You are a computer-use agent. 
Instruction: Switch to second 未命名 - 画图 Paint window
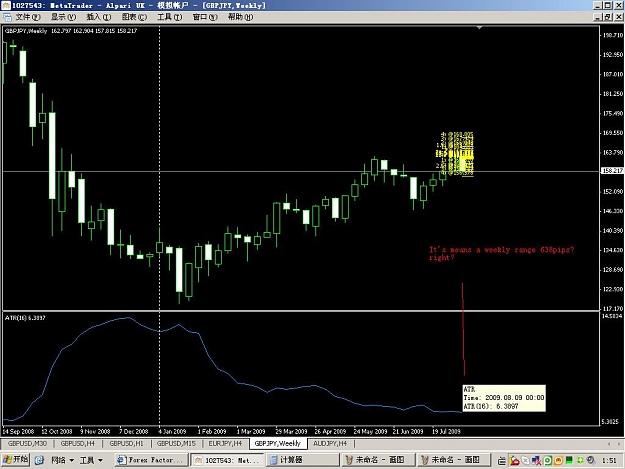coord(453,460)
